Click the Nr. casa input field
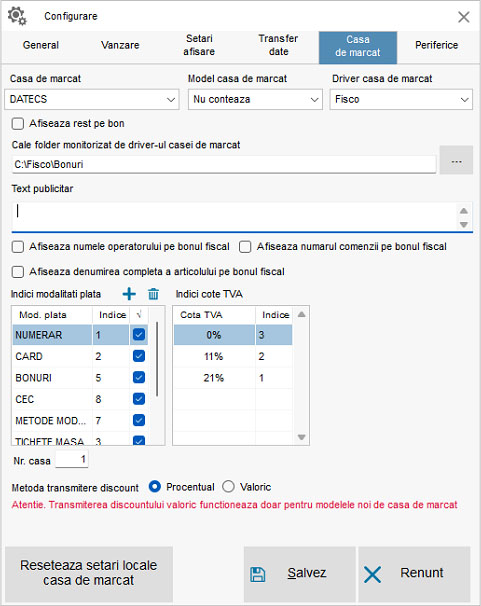481x606 pixels. 72,459
